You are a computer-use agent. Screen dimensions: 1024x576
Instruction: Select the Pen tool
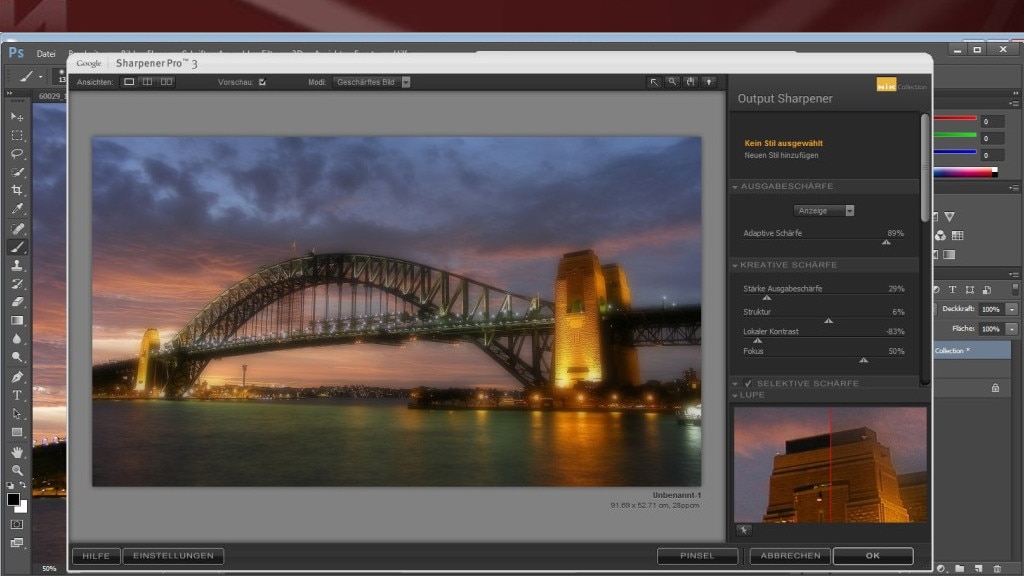pos(17,377)
